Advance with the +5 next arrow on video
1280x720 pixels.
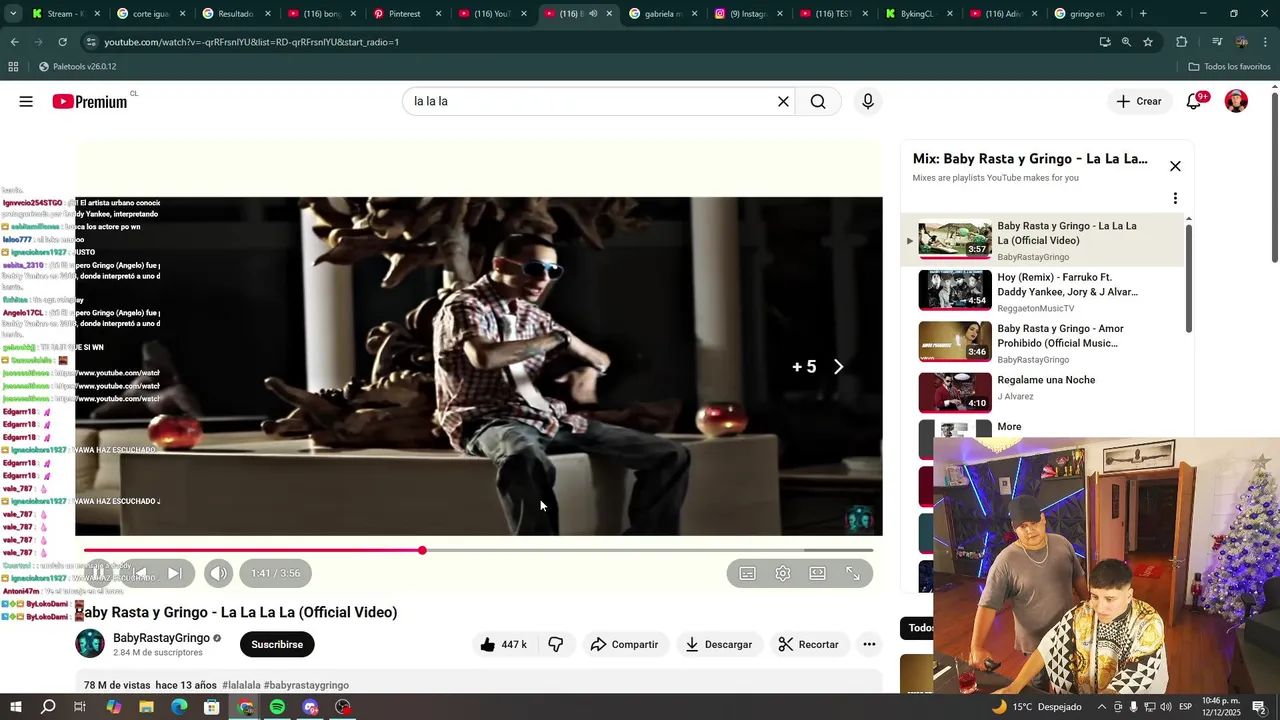pyautogui.click(x=838, y=367)
